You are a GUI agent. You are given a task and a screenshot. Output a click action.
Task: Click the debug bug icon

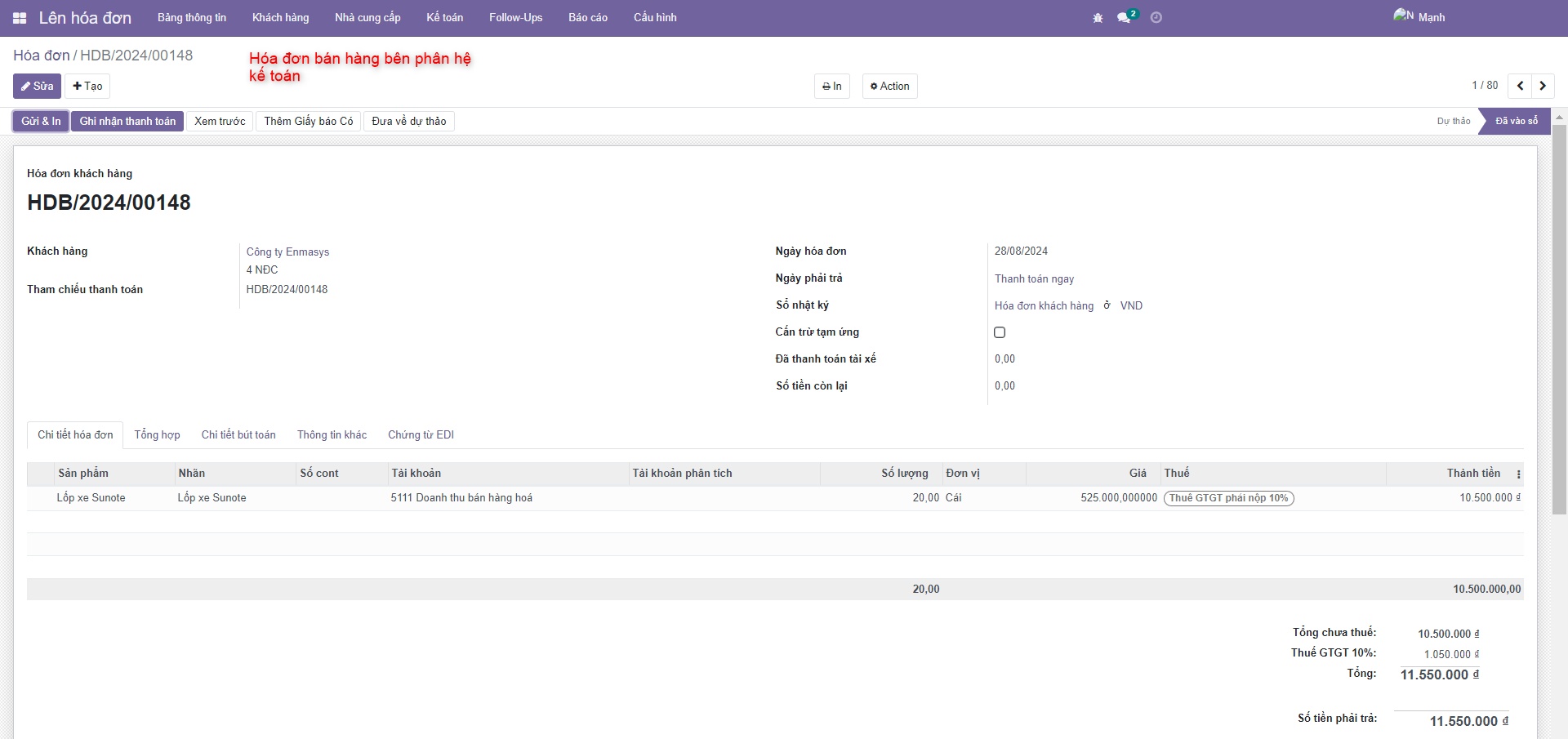pyautogui.click(x=1098, y=18)
